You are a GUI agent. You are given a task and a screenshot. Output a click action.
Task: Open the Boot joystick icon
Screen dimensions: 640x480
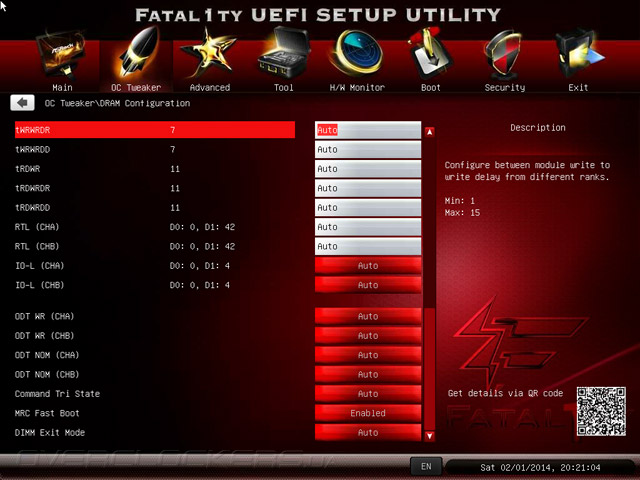point(430,53)
